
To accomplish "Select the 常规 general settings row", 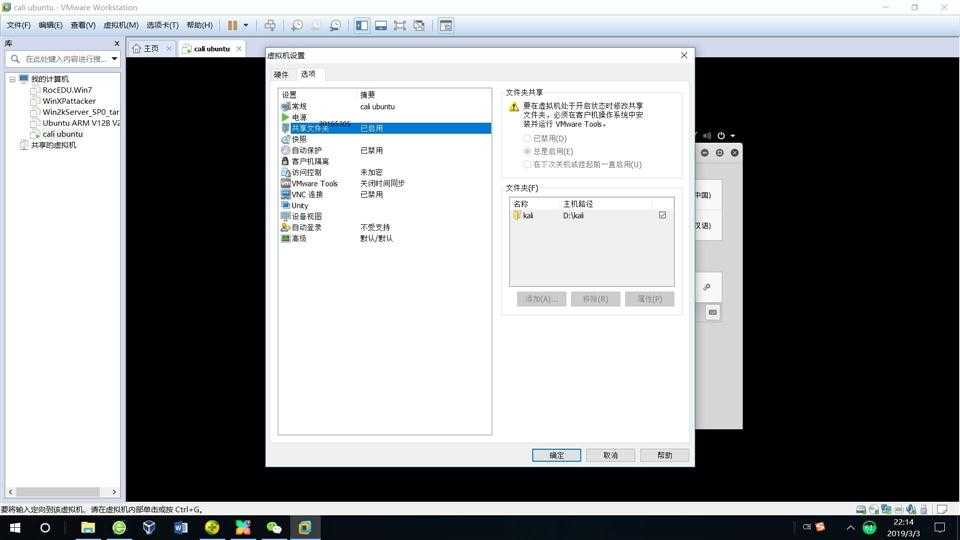I will [385, 107].
